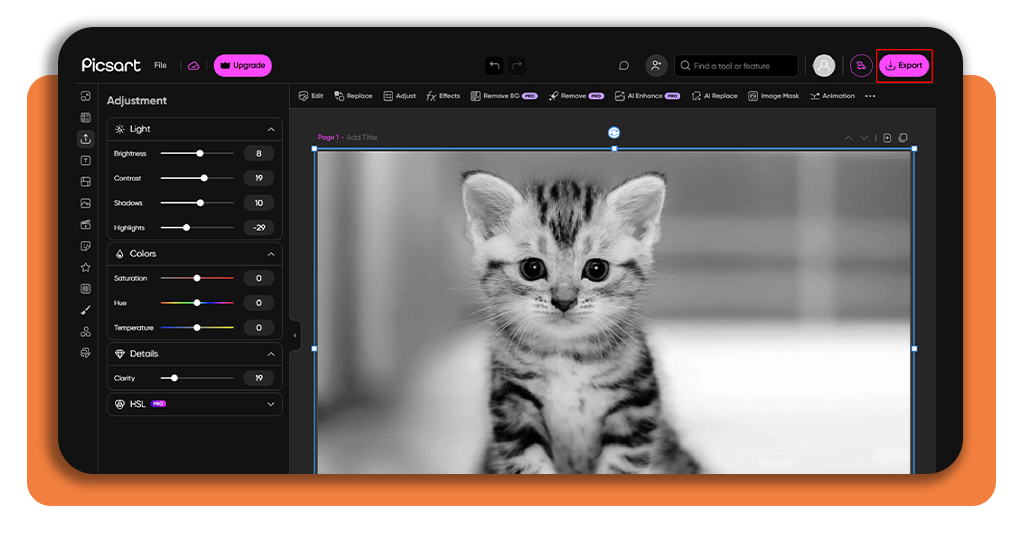Click the undo arrow icon

[x=494, y=65]
